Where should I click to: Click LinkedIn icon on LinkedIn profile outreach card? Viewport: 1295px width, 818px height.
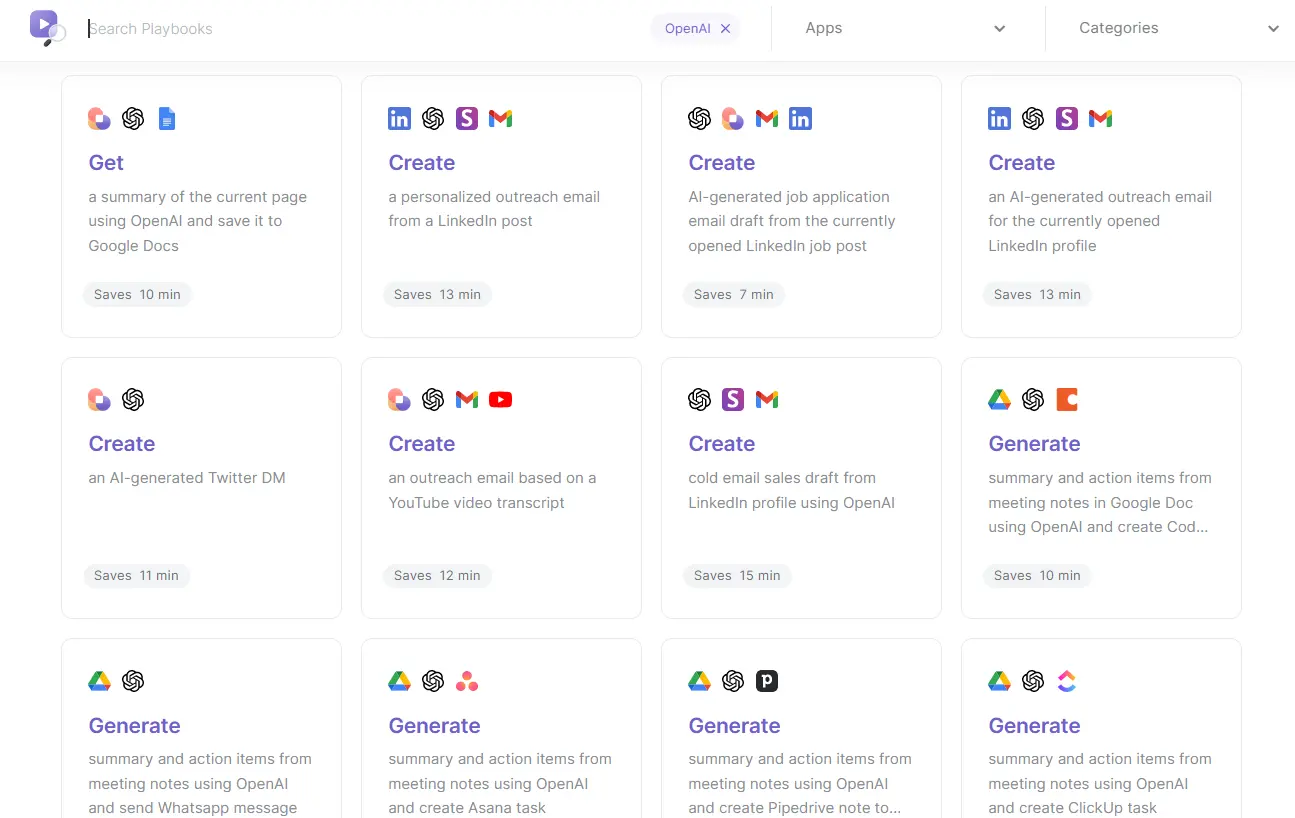click(x=999, y=119)
